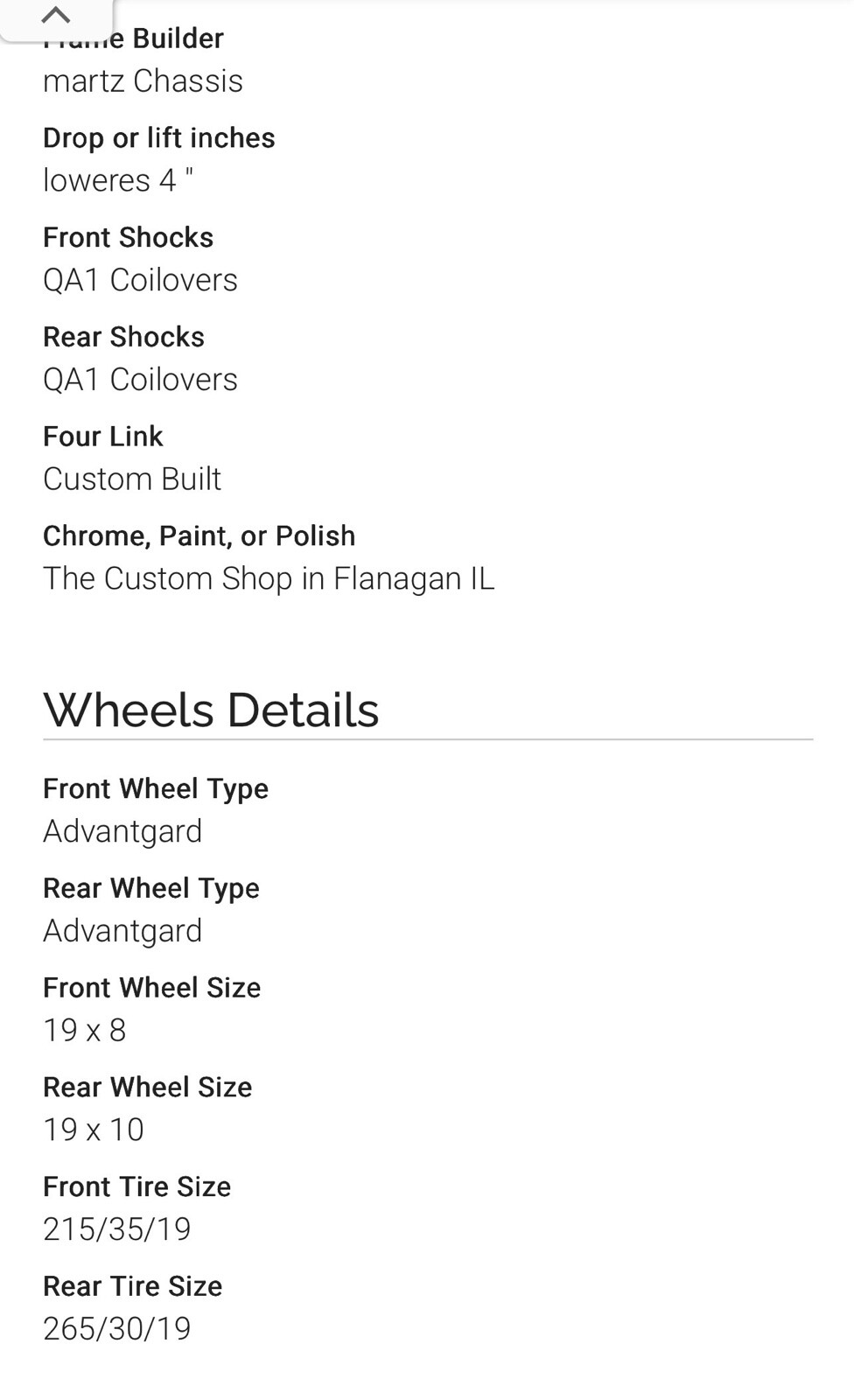This screenshot has width=854, height=1400.
Task: Select rear QA1 Coilovers value
Action: [x=140, y=380]
